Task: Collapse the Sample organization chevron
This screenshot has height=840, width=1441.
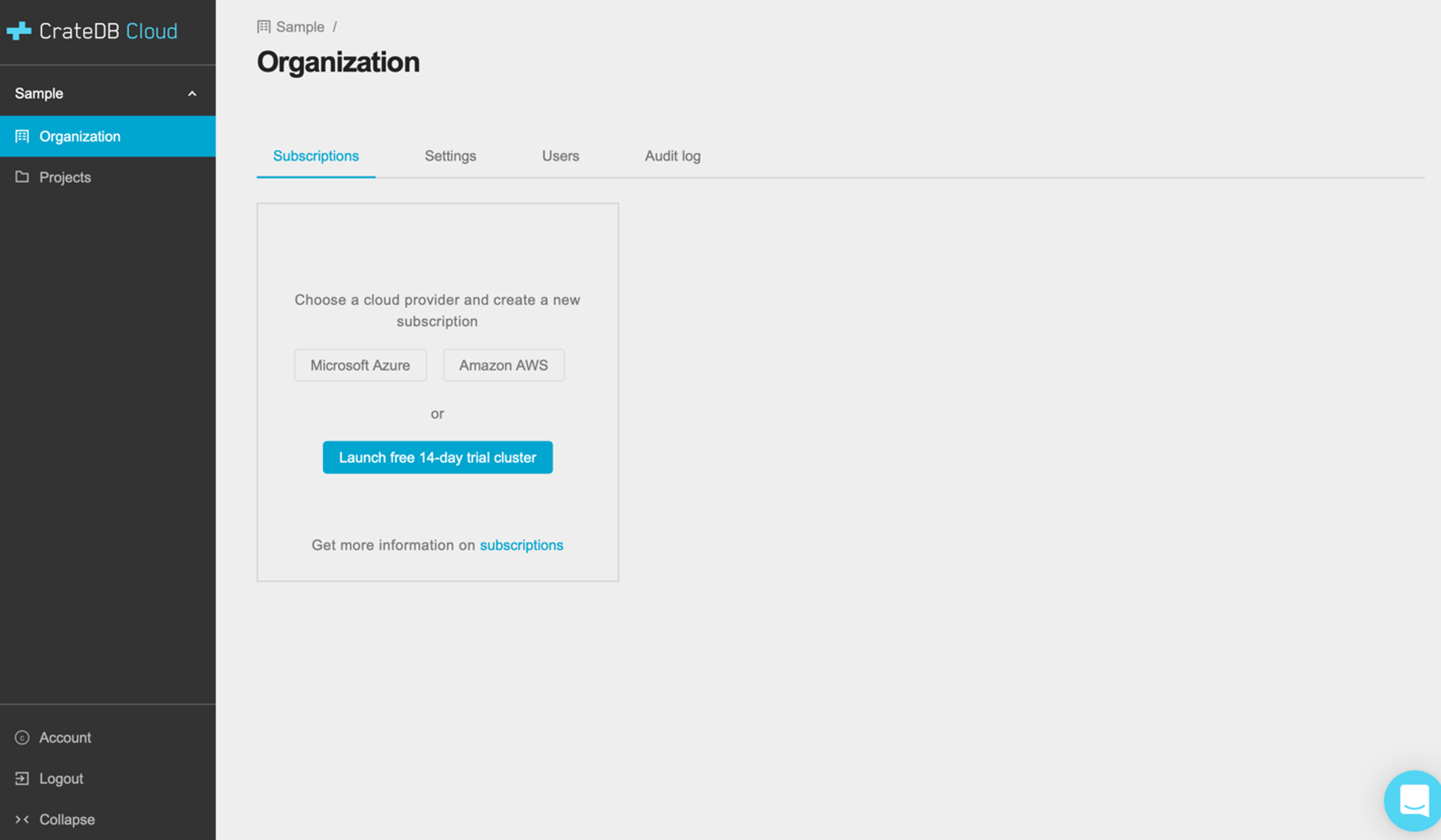Action: pos(192,94)
